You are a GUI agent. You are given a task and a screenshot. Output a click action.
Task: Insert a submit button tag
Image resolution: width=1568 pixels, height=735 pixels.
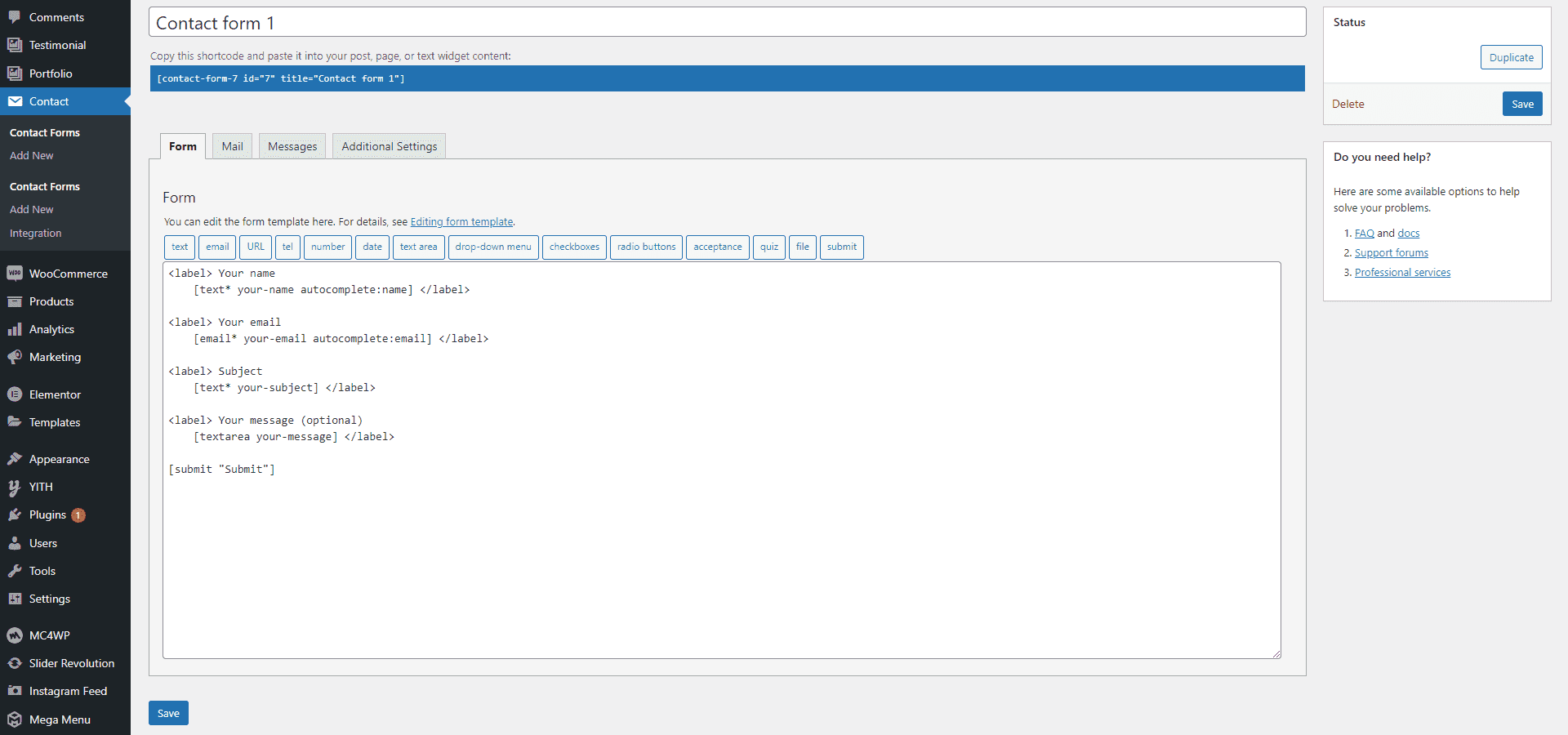pos(842,247)
